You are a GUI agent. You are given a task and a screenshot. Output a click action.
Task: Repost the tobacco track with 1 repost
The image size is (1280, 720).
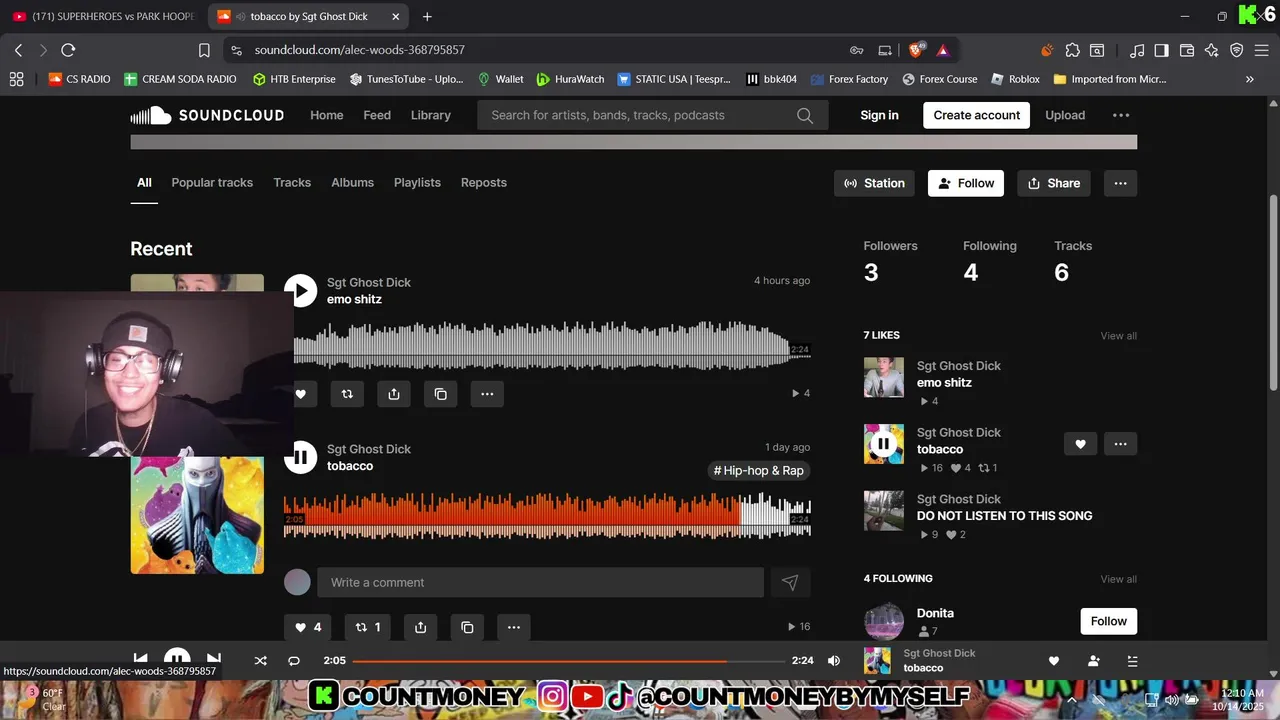pyautogui.click(x=367, y=627)
